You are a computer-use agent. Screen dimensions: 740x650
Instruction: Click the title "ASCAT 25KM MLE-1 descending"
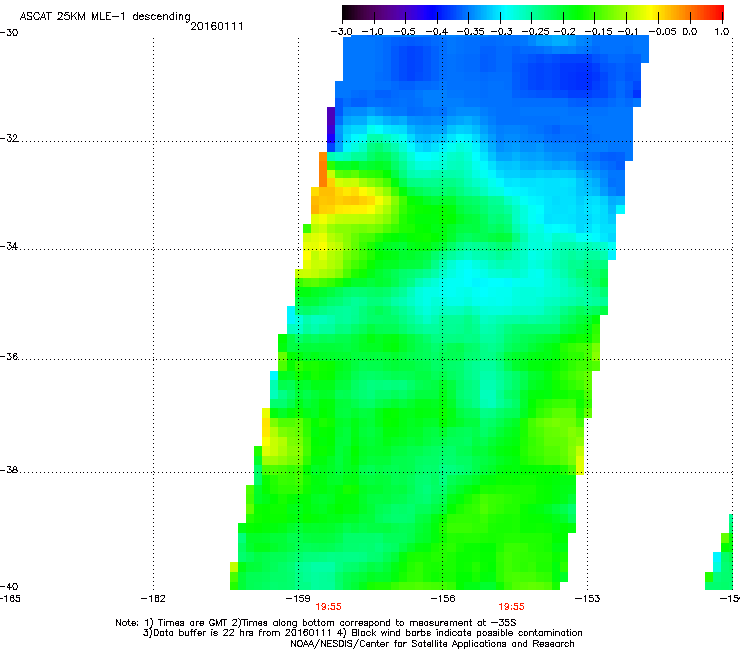[x=105, y=17]
